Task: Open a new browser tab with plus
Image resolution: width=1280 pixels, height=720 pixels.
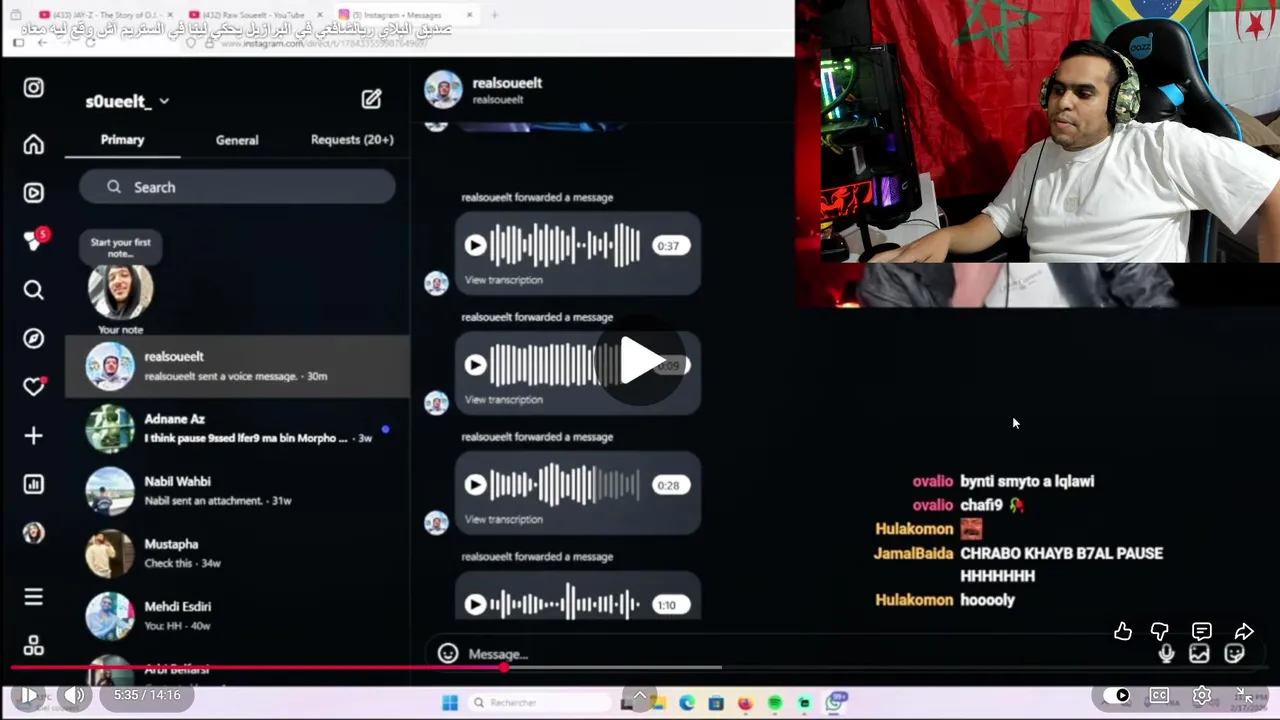Action: tap(494, 15)
